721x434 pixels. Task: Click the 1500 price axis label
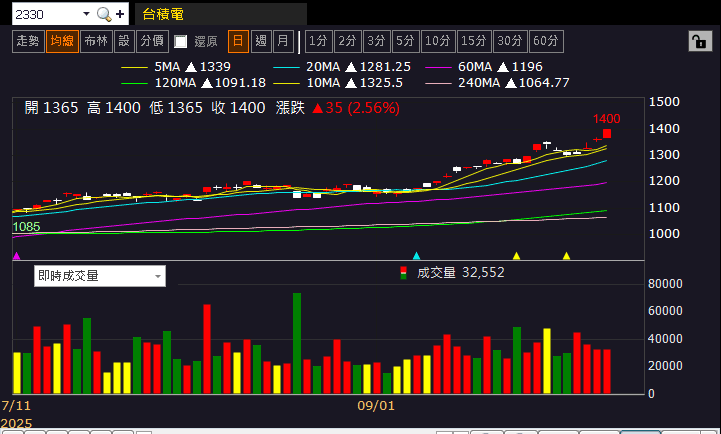664,102
